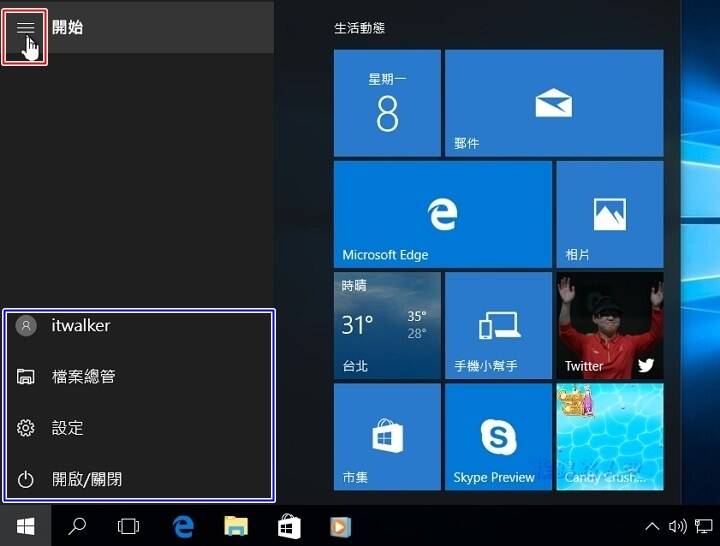Image resolution: width=720 pixels, height=546 pixels.
Task: Open 檔案總管 from Start menu list
Action: pos(138,377)
